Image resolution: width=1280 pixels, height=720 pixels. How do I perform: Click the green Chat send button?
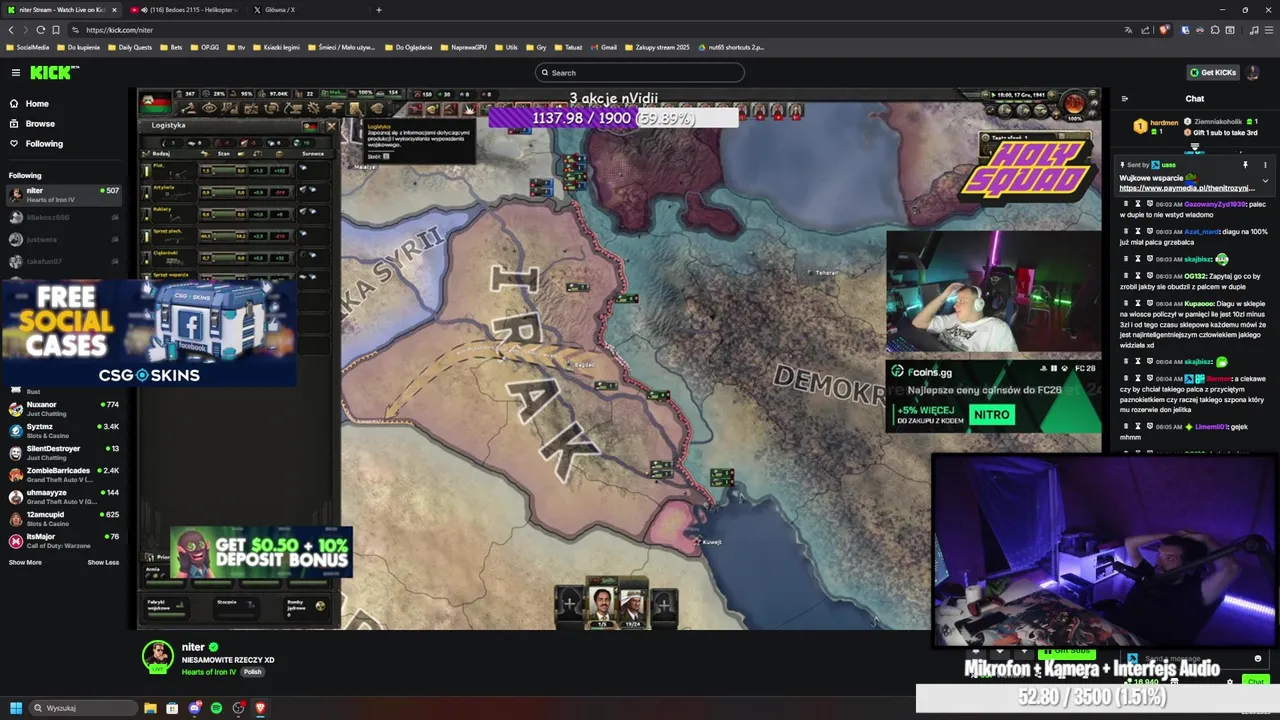click(1255, 681)
